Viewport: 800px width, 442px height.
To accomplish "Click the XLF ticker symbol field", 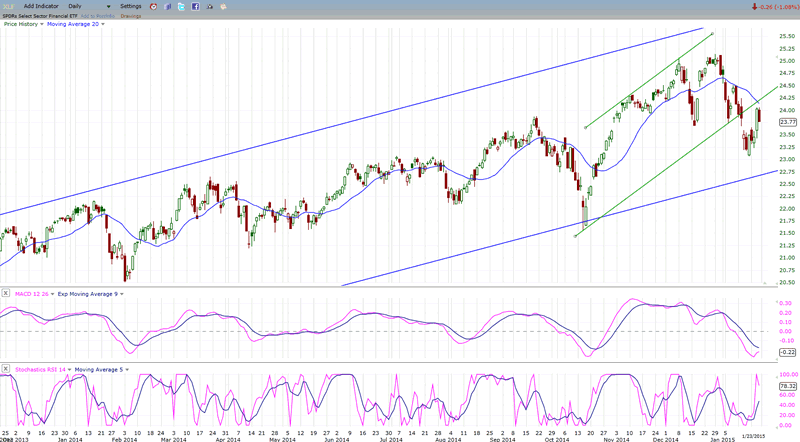I will click(8, 6).
